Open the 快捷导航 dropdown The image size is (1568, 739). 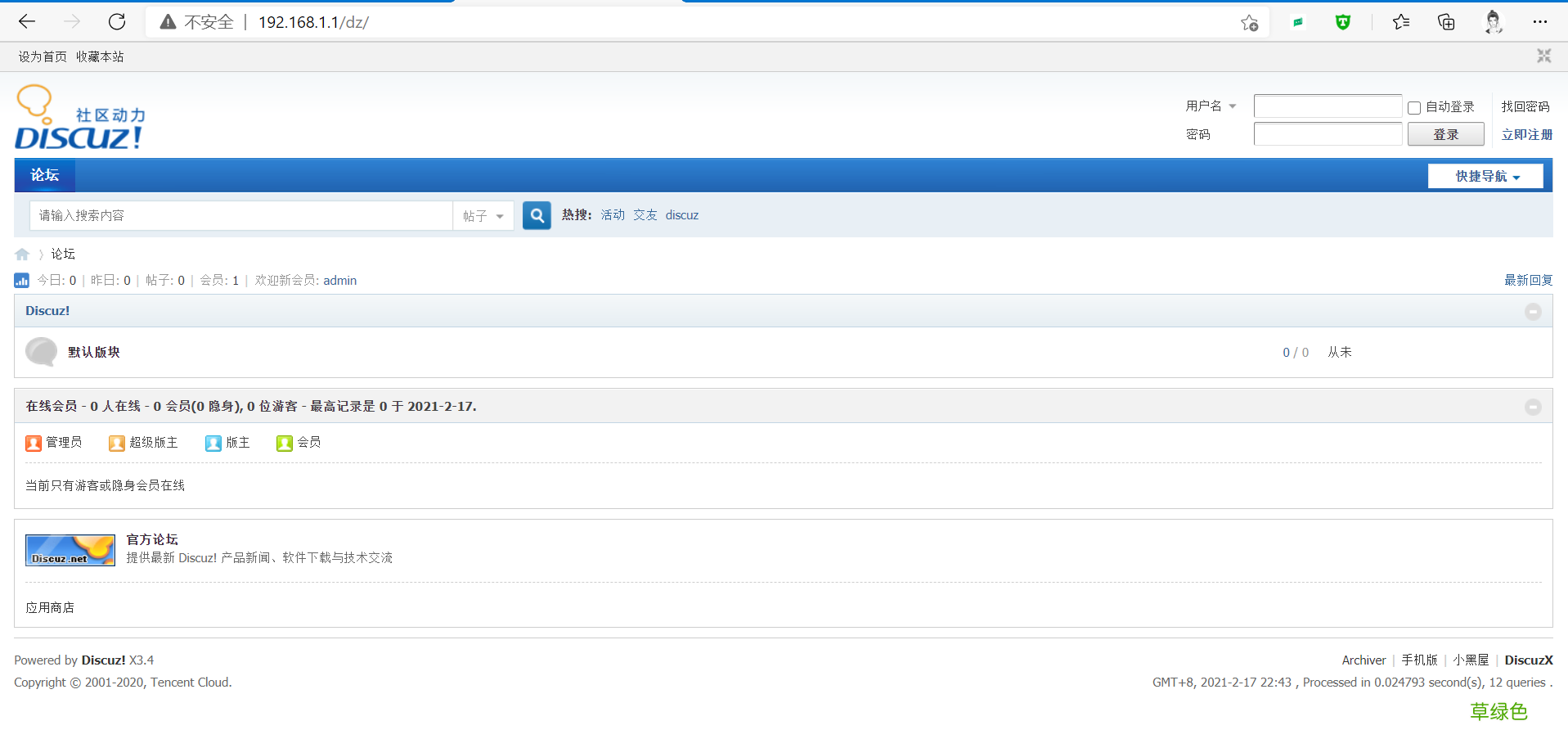pos(1485,175)
